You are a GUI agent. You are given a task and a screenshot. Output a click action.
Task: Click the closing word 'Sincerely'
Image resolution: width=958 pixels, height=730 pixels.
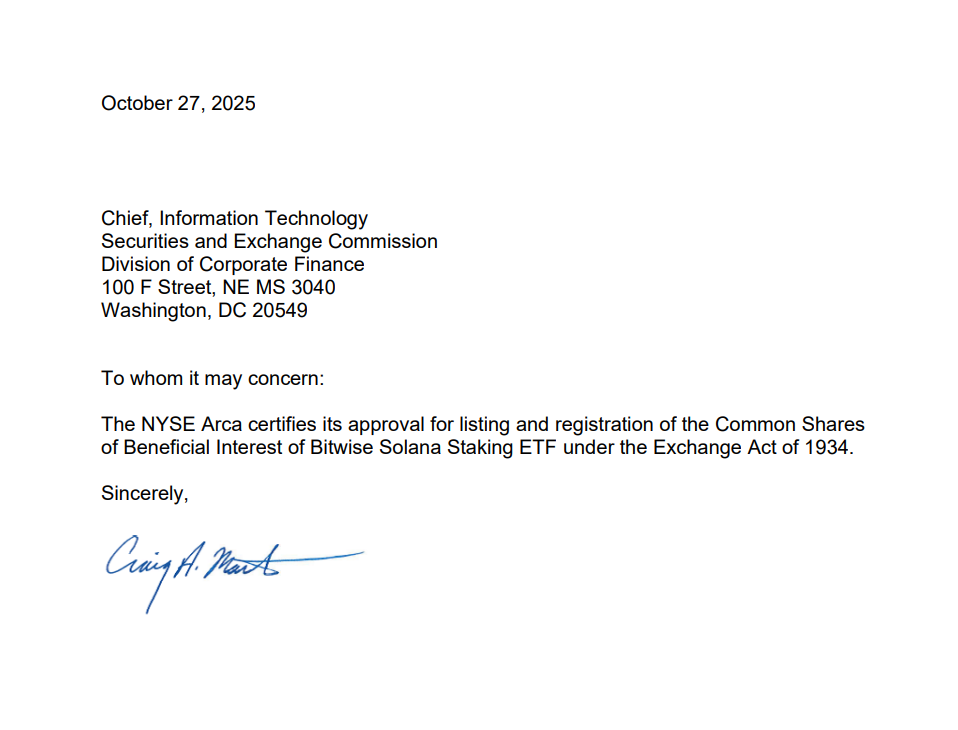pyautogui.click(x=144, y=492)
